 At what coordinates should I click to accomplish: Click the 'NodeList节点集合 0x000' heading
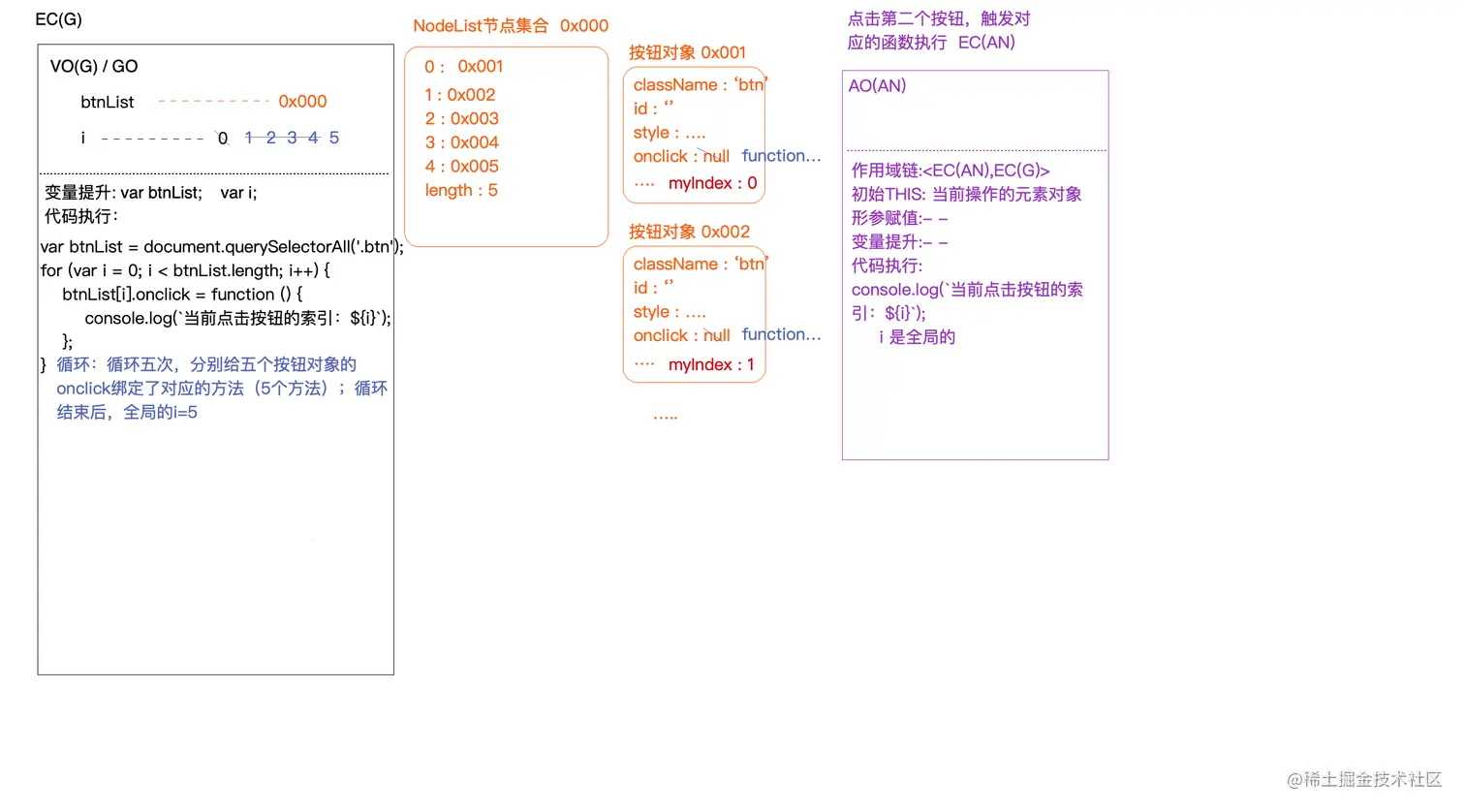coord(511,26)
